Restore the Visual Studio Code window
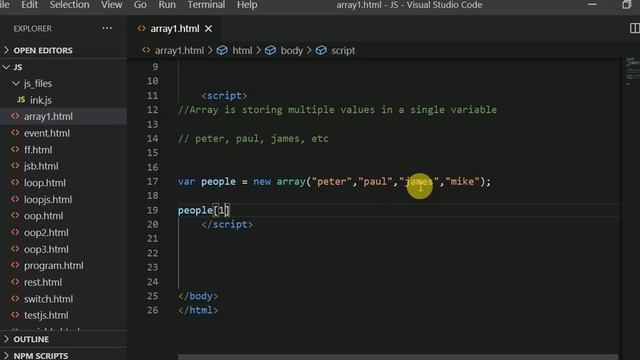Viewport: 640px width, 360px height. pos(627,4)
